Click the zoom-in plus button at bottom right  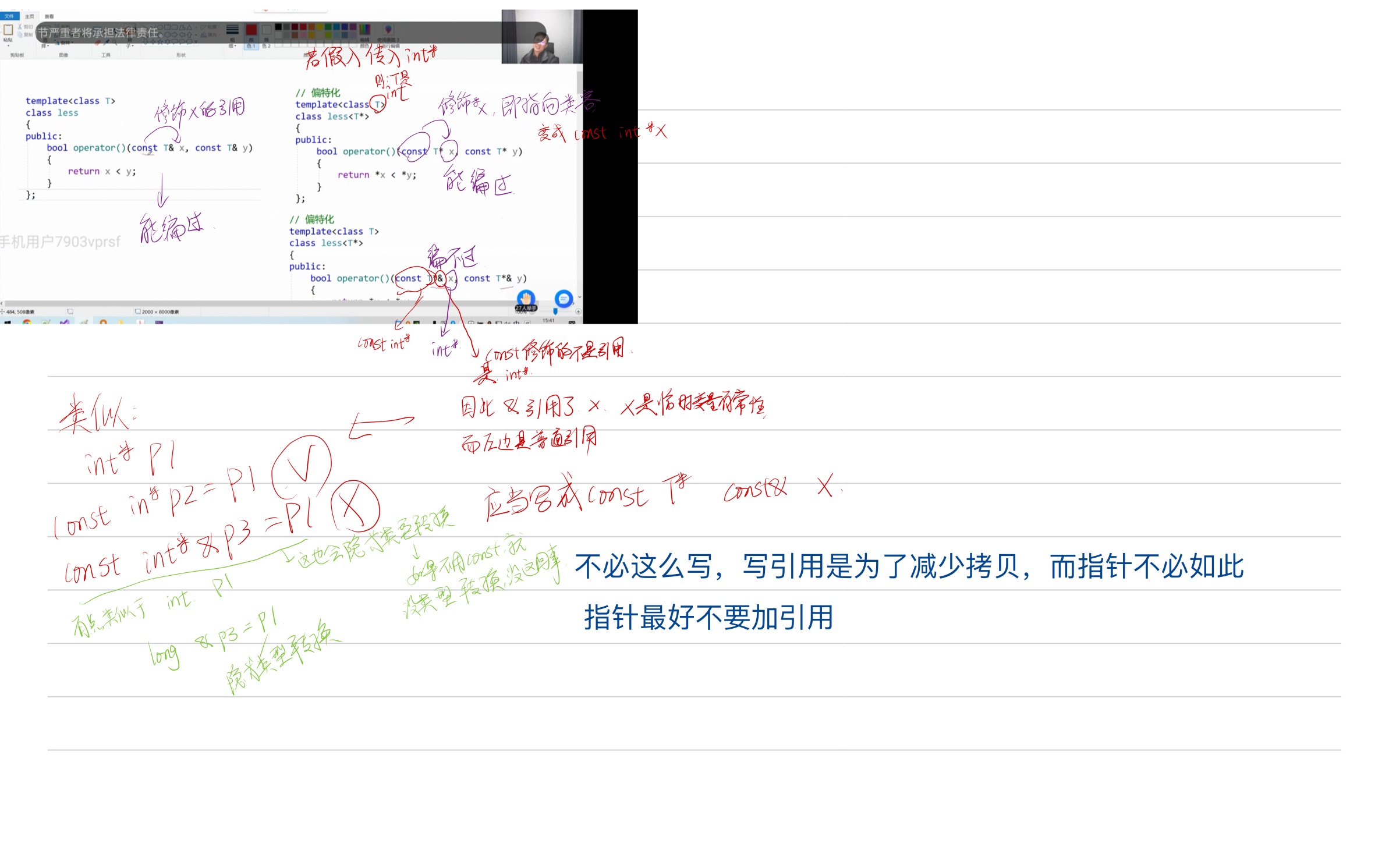579,311
